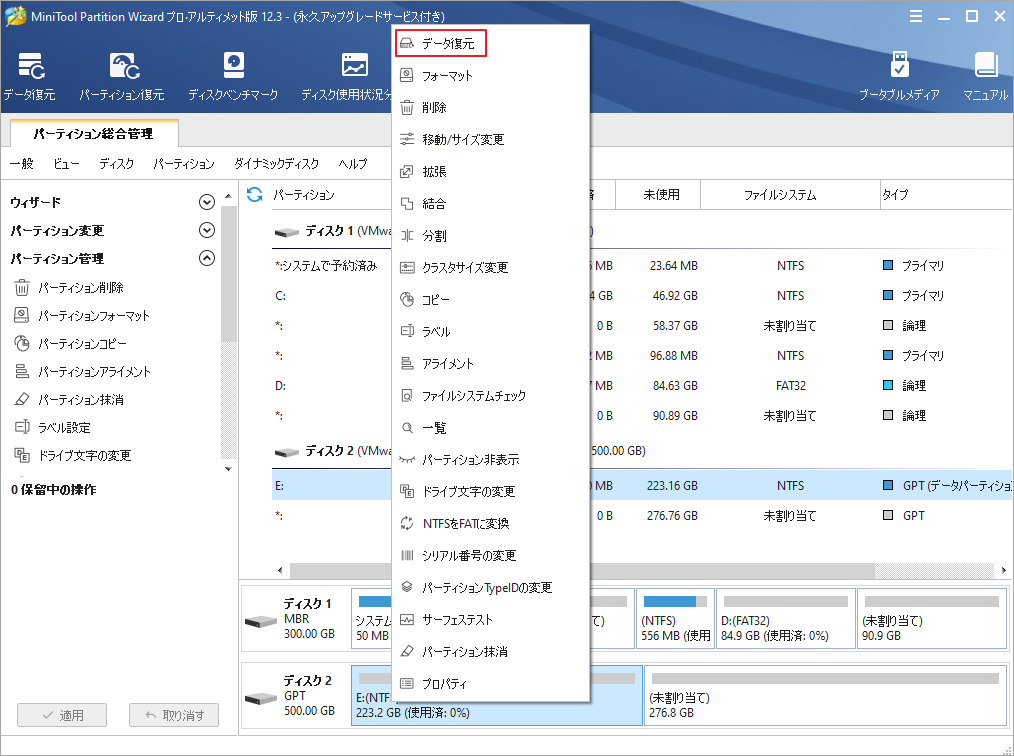Select the D: partition row
Image resolution: width=1014 pixels, height=756 pixels.
(x=642, y=385)
